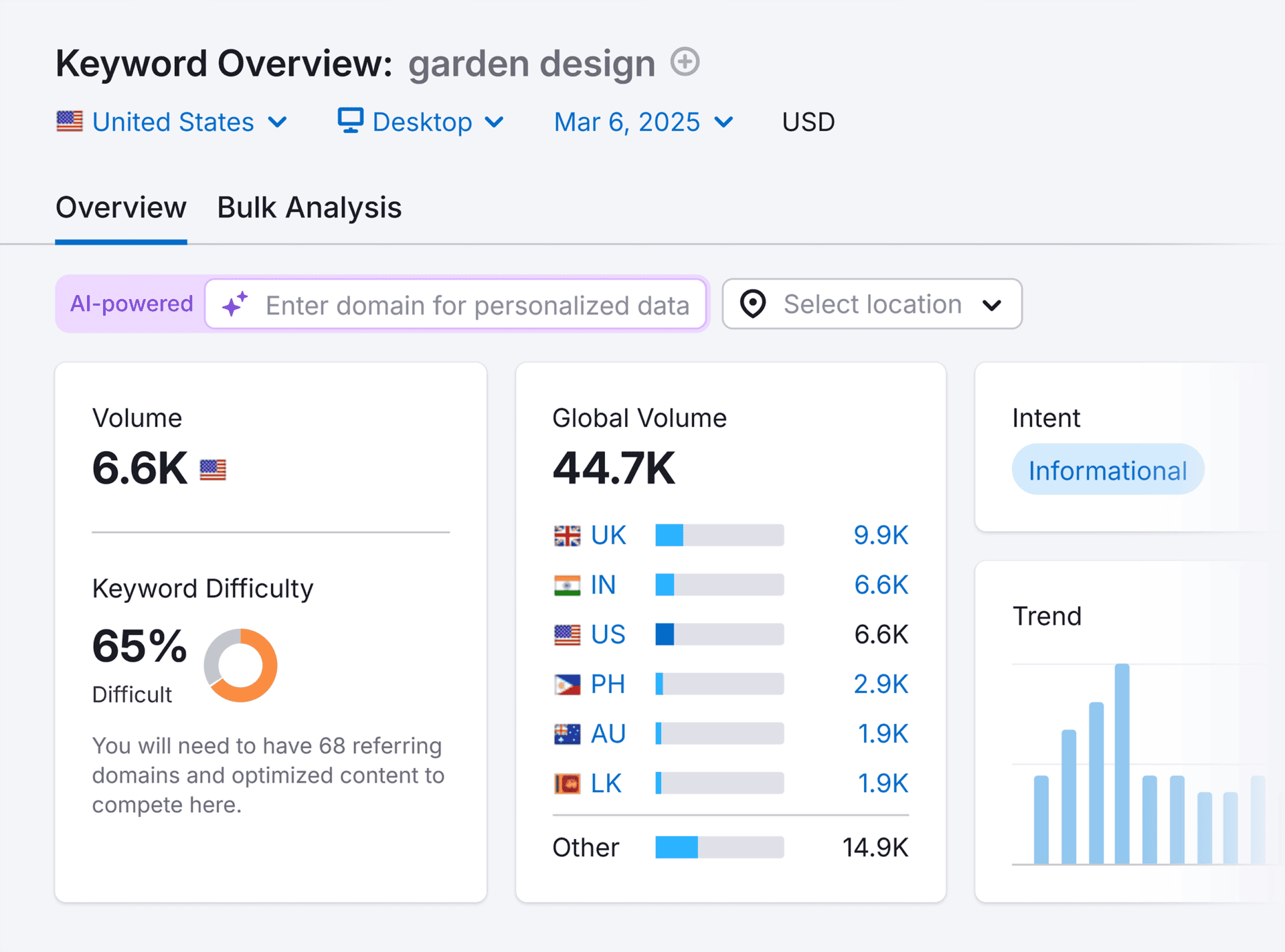Click the AU volume progress bar
This screenshot has height=952, width=1285.
tap(719, 734)
